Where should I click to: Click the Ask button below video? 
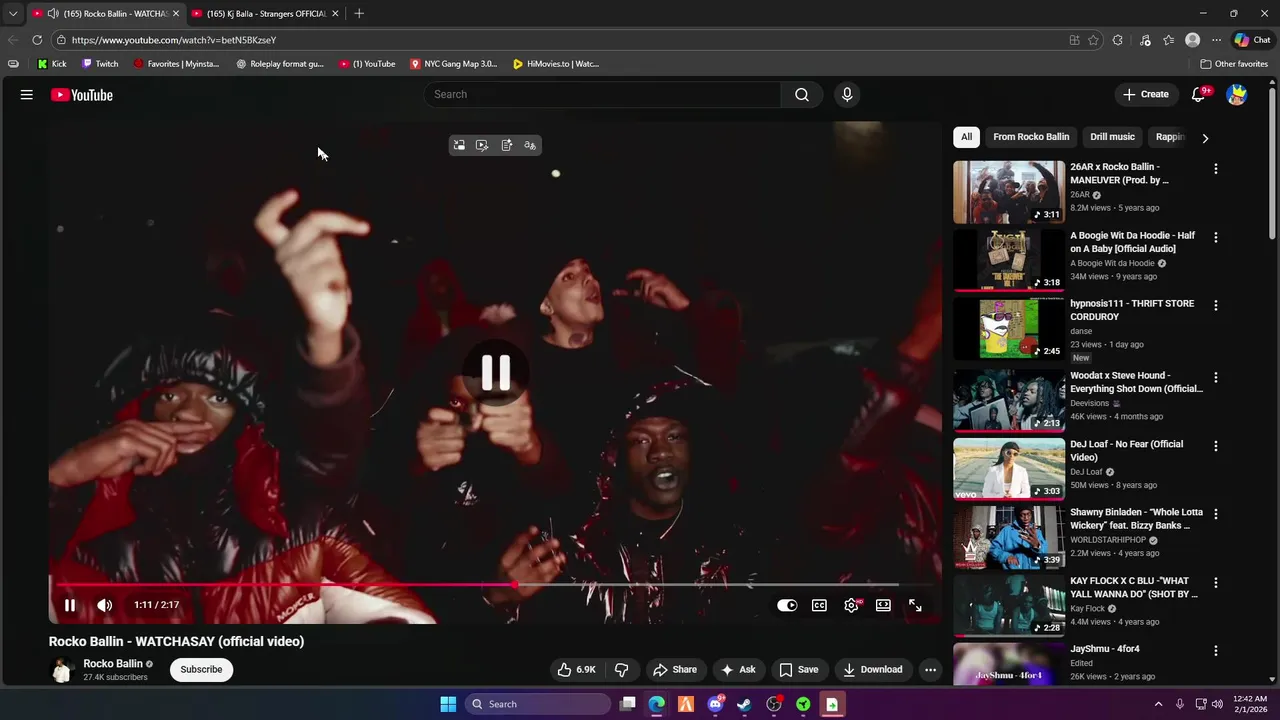(x=738, y=670)
